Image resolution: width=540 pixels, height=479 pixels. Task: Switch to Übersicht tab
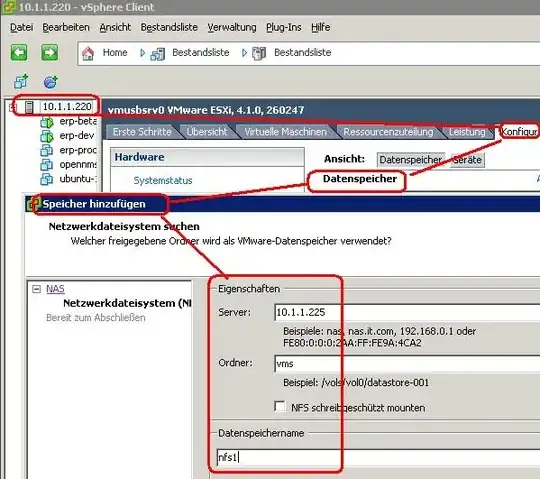coord(207,132)
